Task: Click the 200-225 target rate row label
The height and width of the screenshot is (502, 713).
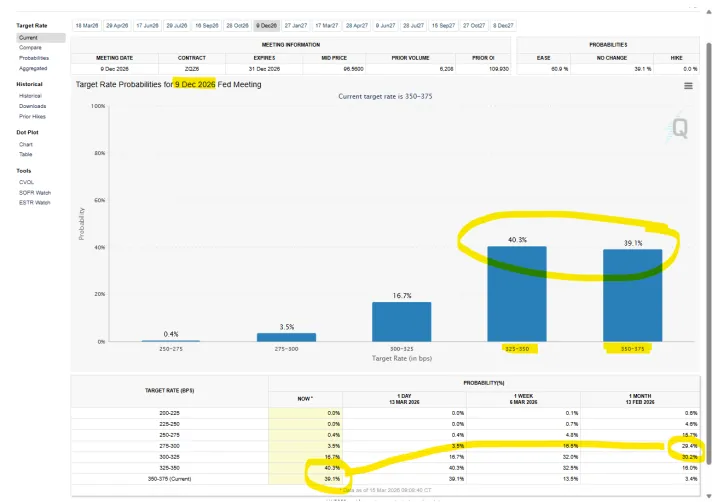Action: click(x=169, y=413)
